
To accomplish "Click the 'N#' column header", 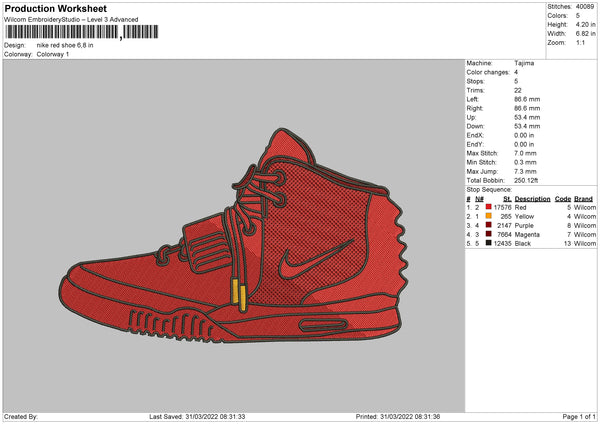I will [x=479, y=199].
